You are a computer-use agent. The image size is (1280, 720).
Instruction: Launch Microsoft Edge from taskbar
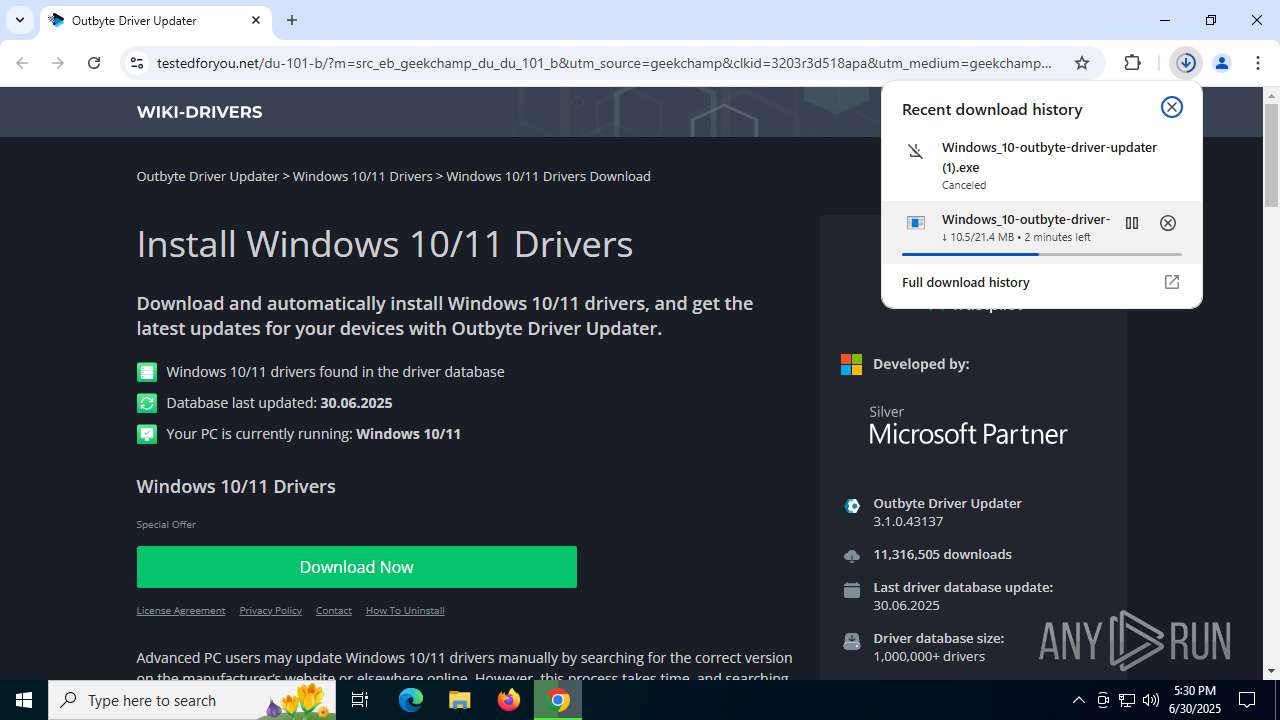tap(411, 700)
